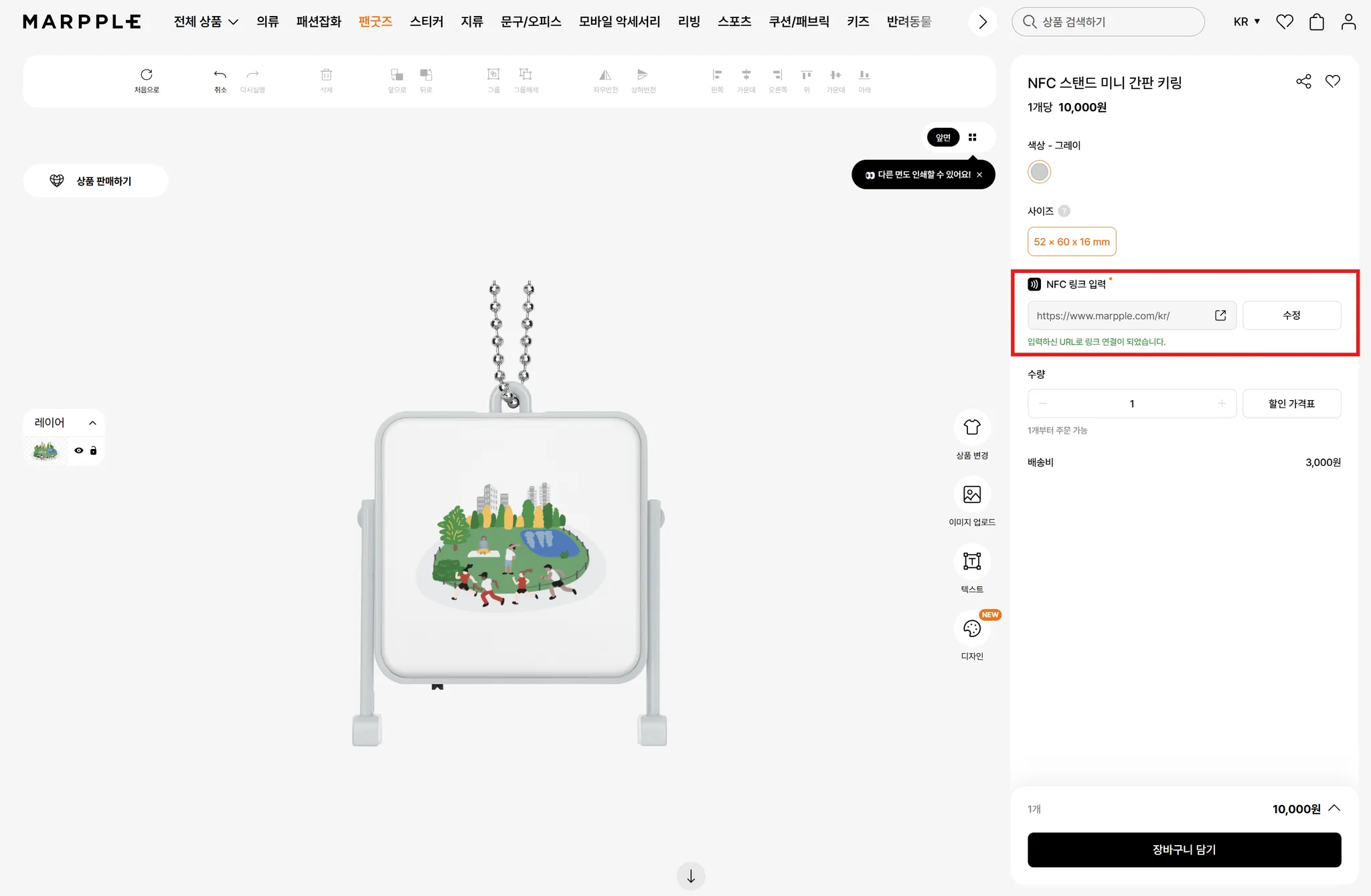1371x896 pixels.
Task: Toggle the layer lock icon
Action: [x=93, y=451]
